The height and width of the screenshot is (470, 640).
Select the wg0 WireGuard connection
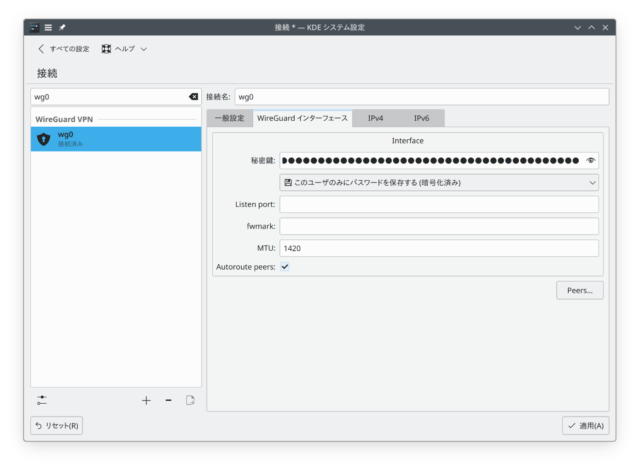[116, 139]
